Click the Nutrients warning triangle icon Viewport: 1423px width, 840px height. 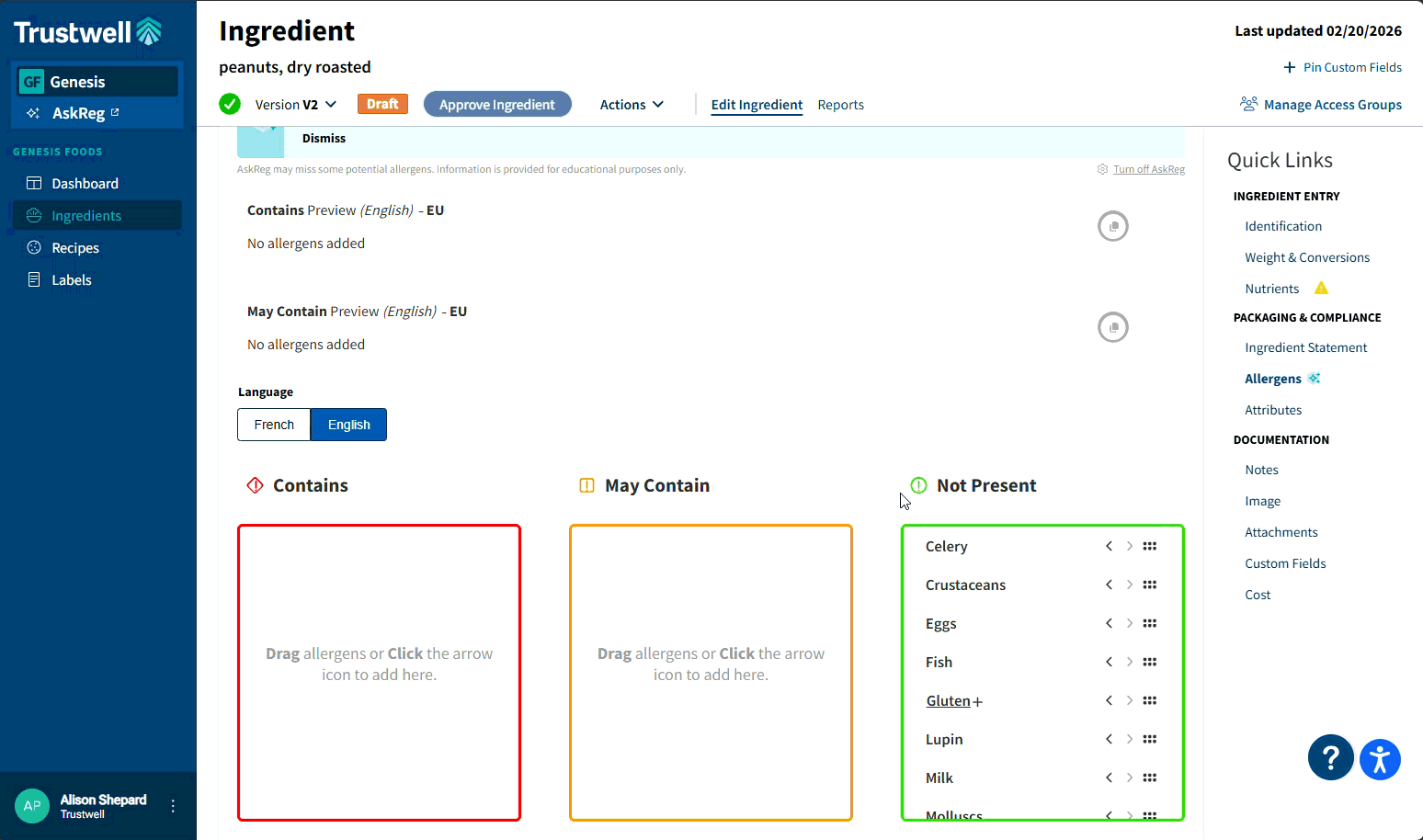(1321, 289)
